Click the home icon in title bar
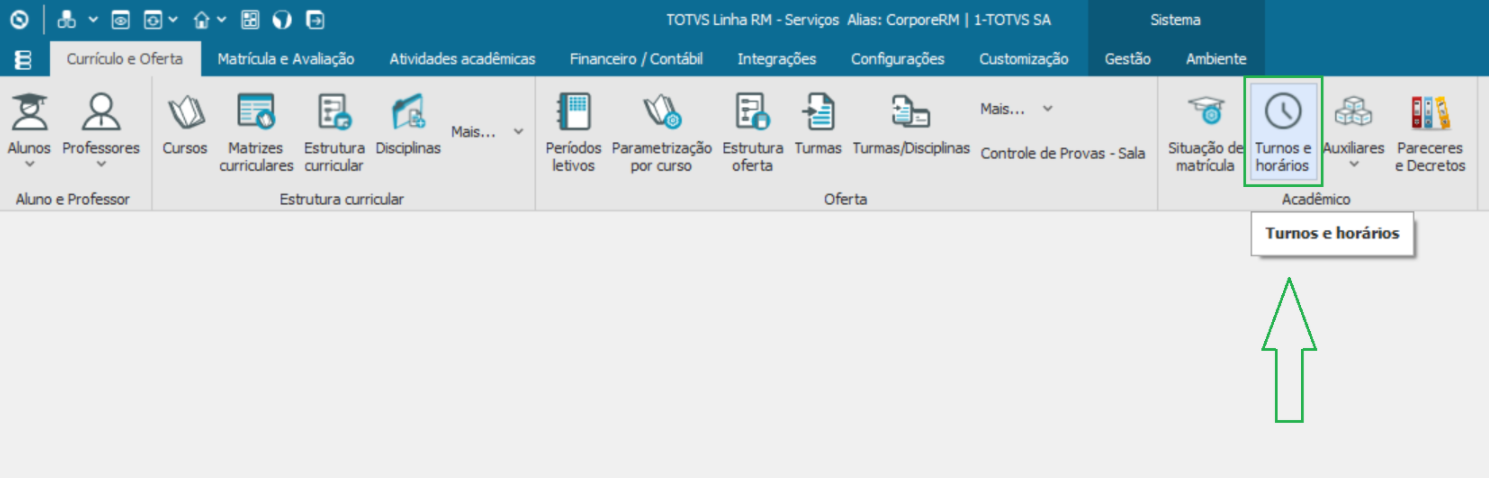 pos(202,19)
